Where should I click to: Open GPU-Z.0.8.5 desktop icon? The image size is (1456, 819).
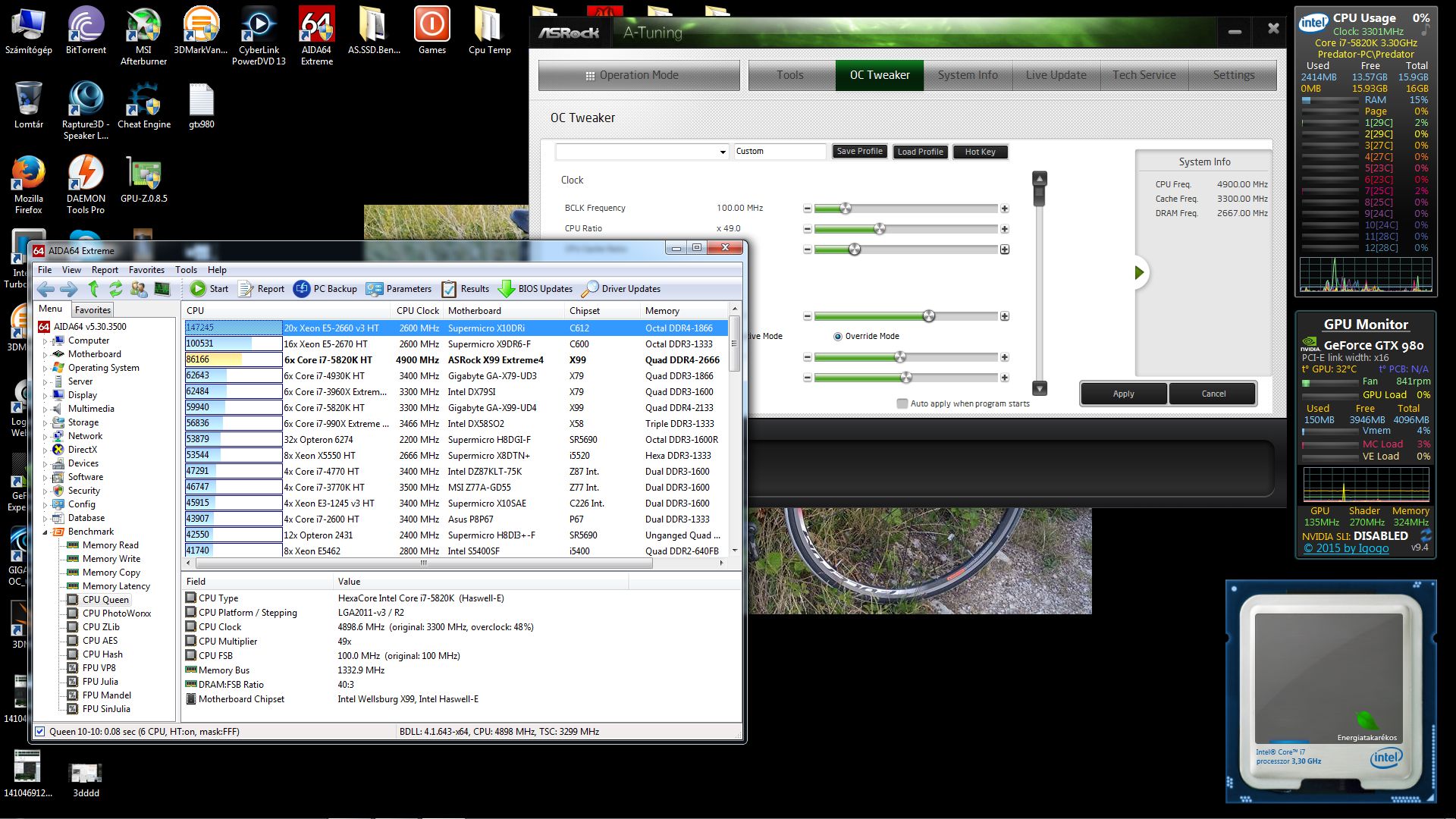click(144, 180)
